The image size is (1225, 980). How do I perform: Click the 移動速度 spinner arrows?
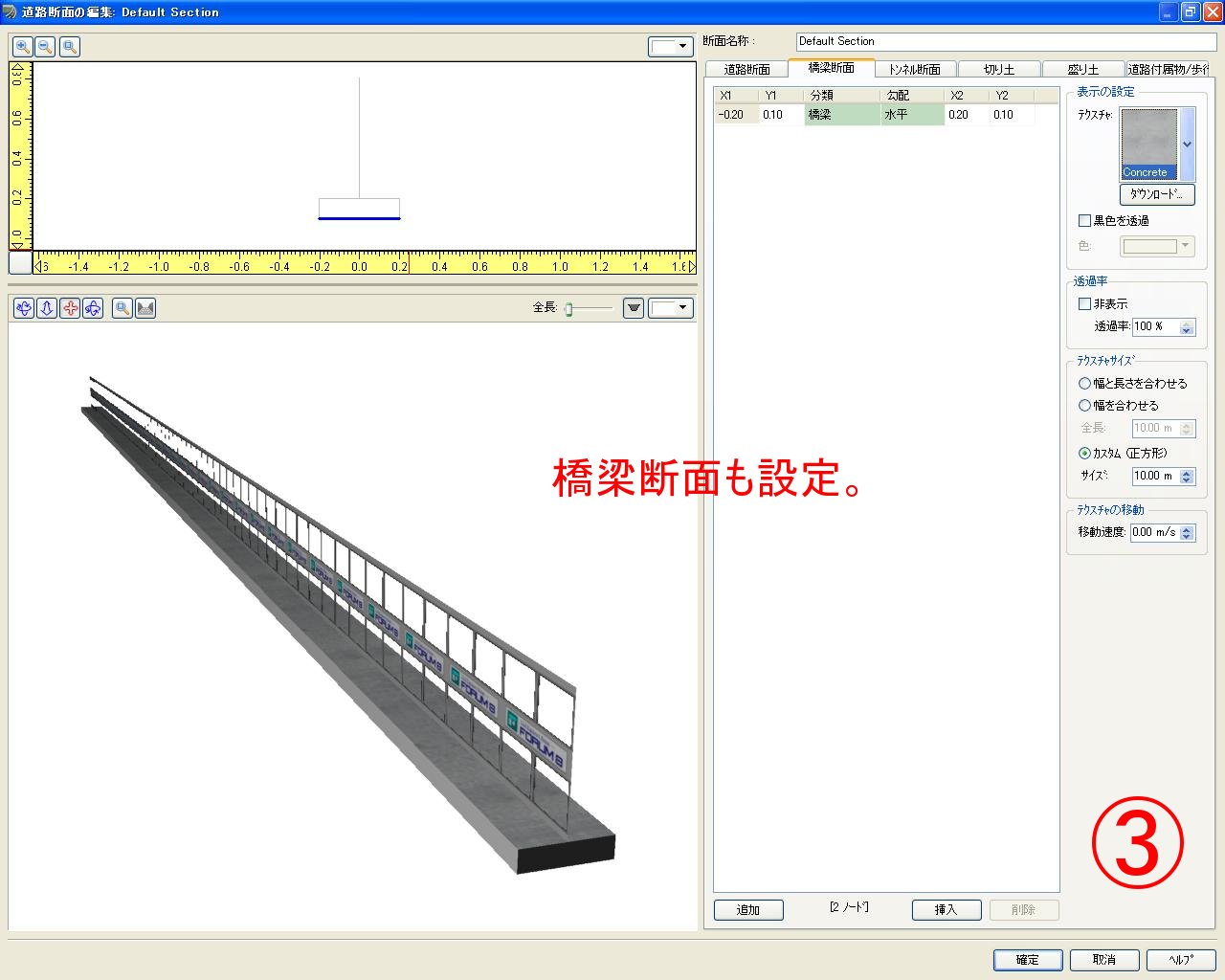[x=1187, y=532]
